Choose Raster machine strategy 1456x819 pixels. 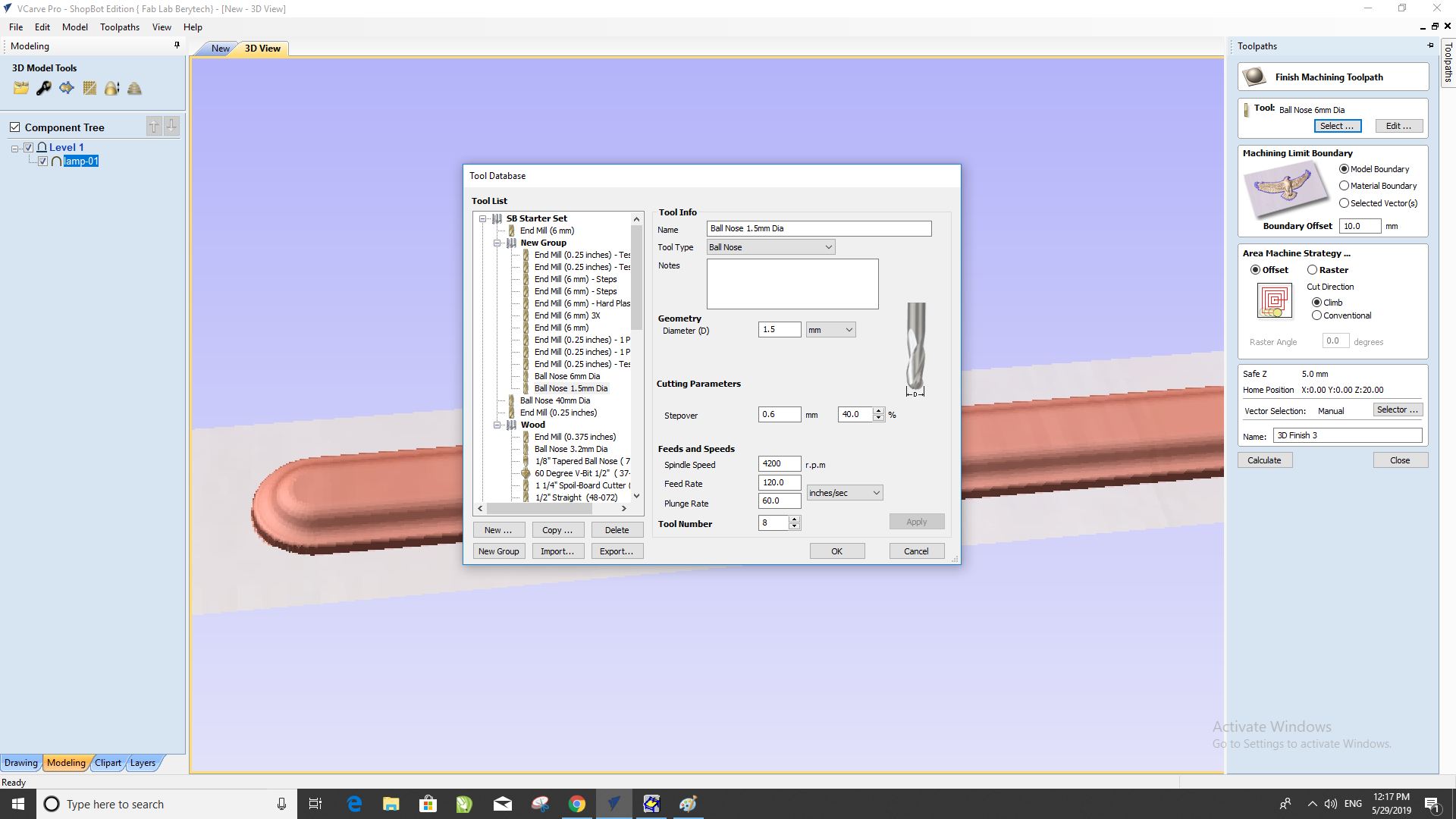(1313, 270)
